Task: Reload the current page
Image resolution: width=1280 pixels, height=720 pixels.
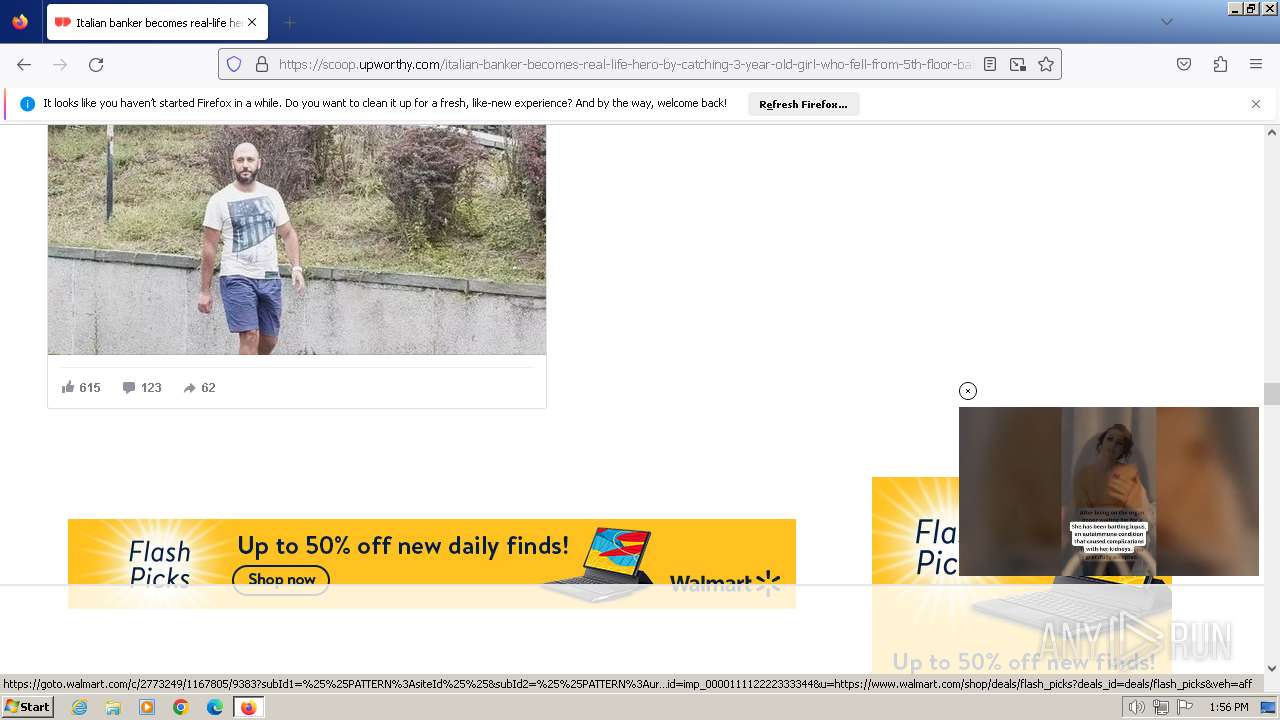Action: [96, 64]
